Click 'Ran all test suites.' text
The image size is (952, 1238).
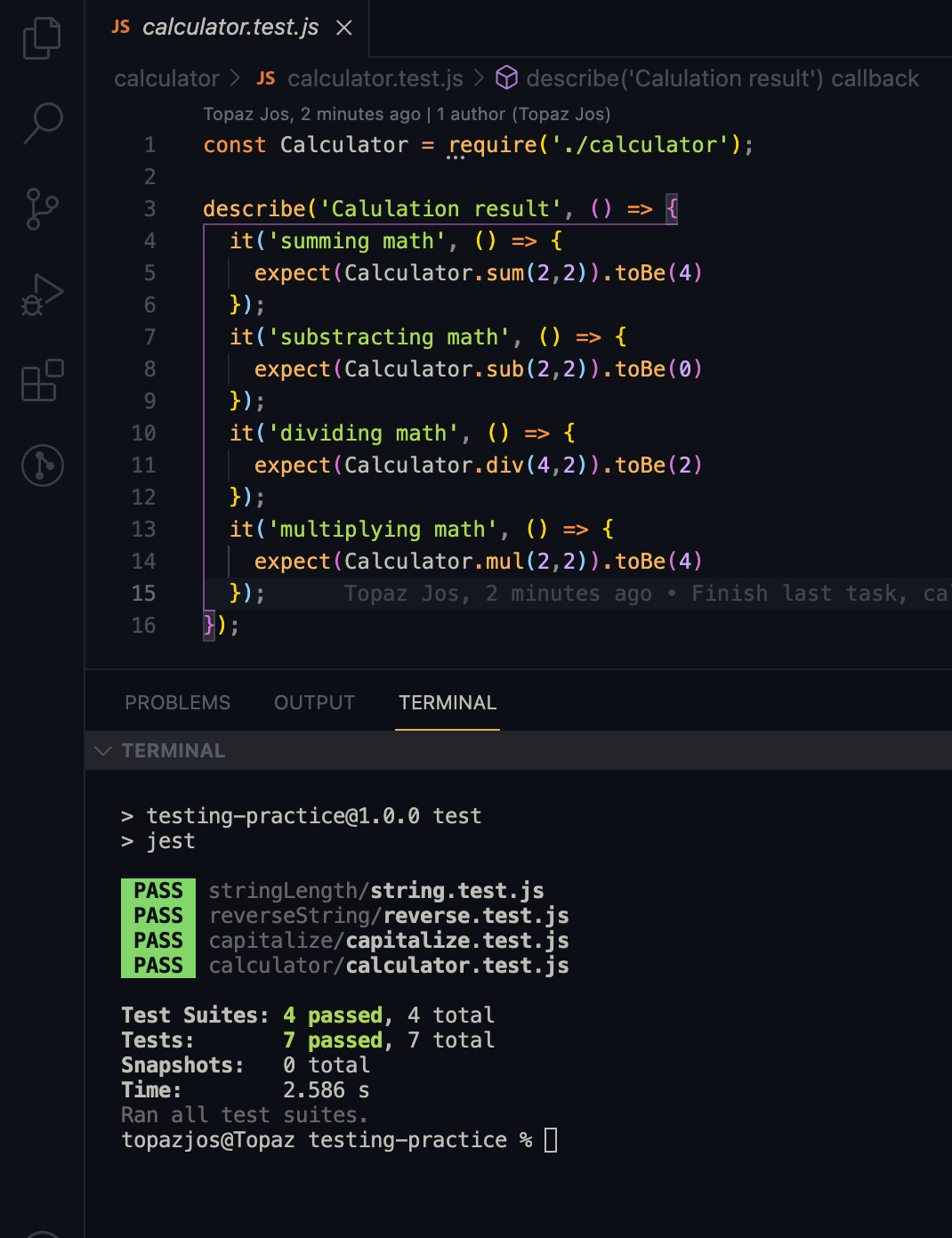245,1115
